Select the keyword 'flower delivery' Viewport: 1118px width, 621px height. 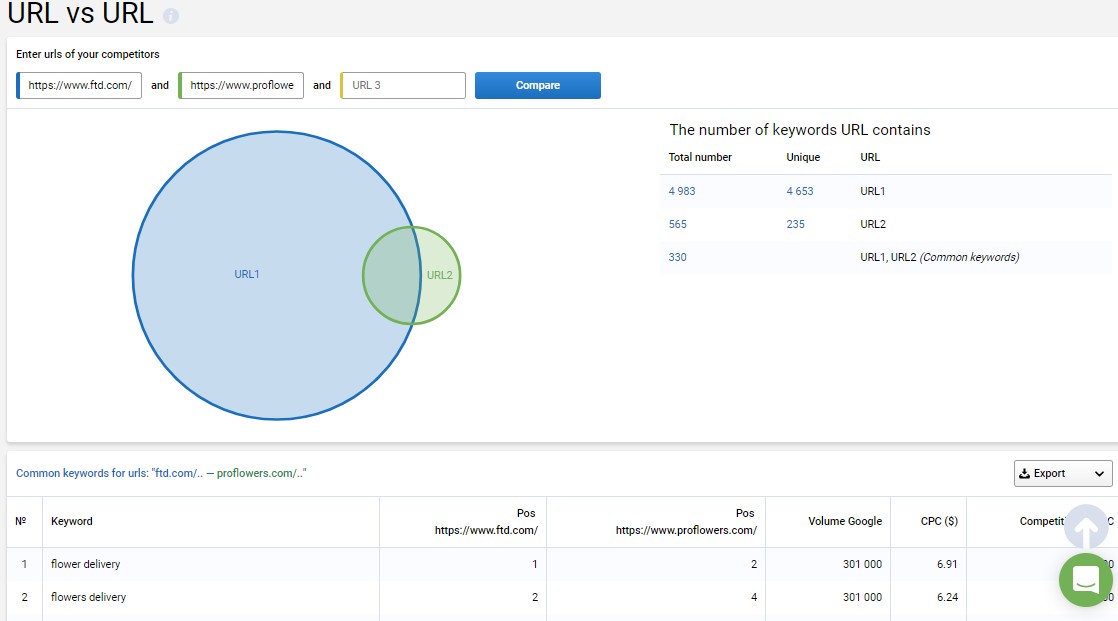point(86,564)
